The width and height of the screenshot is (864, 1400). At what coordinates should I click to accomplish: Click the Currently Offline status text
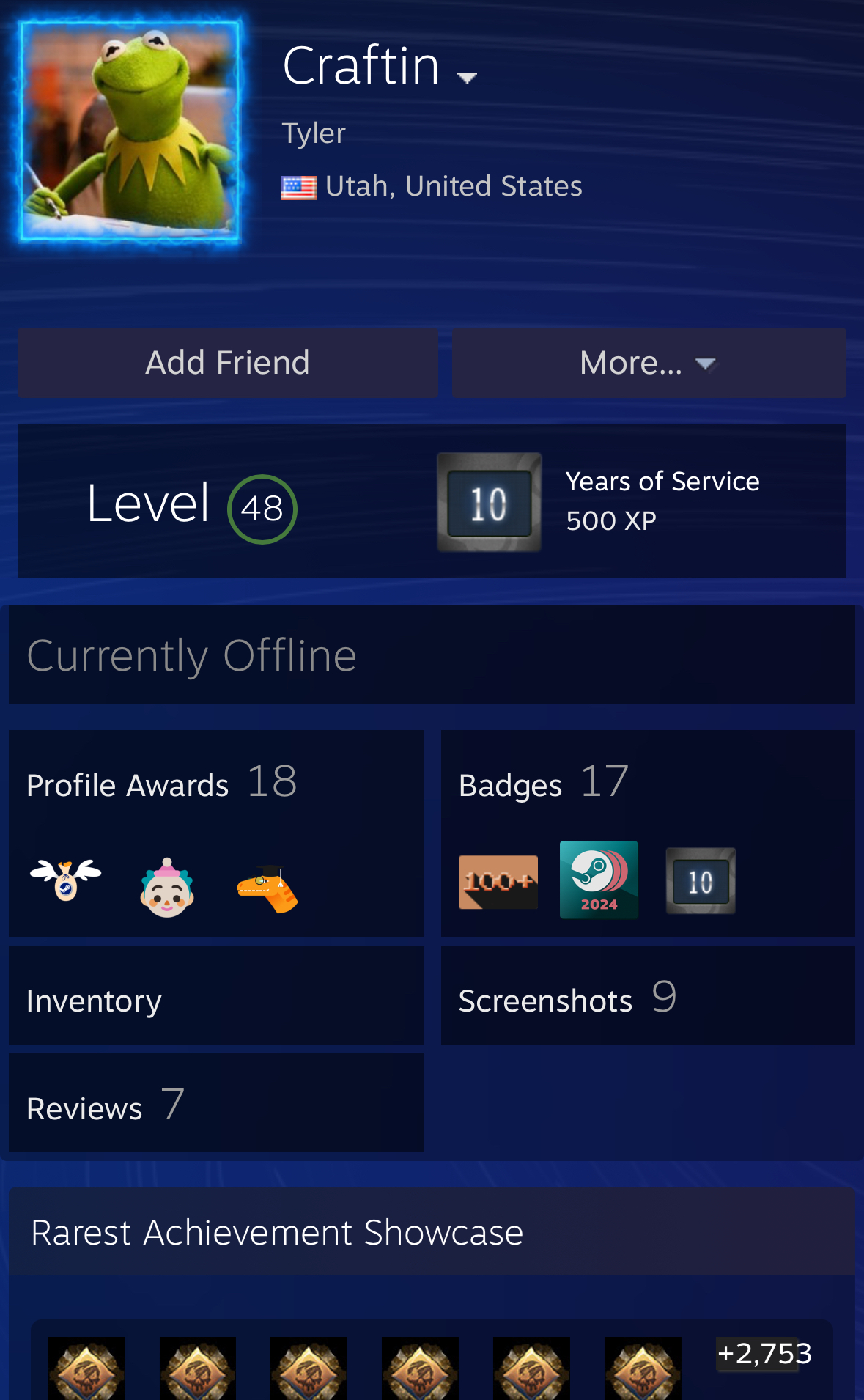click(192, 655)
